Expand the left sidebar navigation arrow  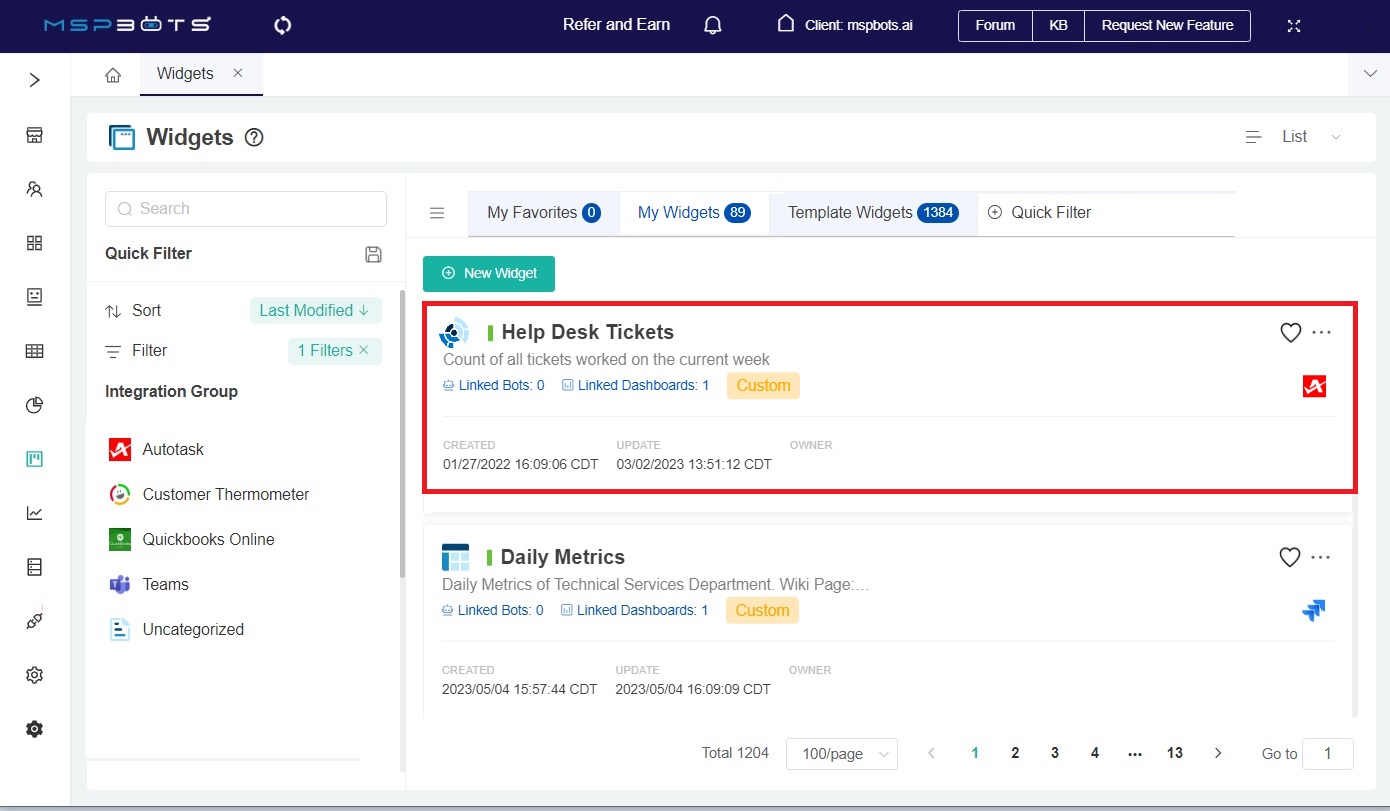(x=34, y=80)
